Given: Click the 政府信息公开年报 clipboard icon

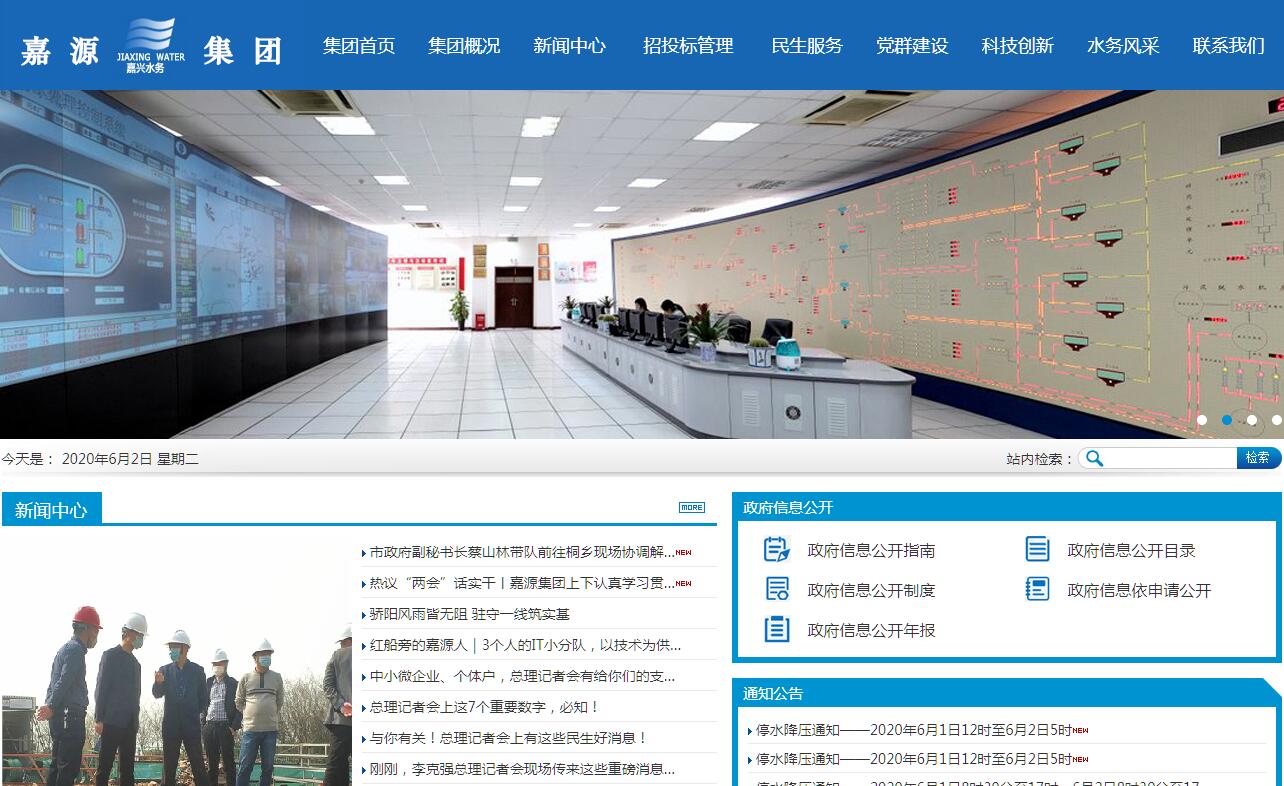Looking at the screenshot, I should click(777, 630).
